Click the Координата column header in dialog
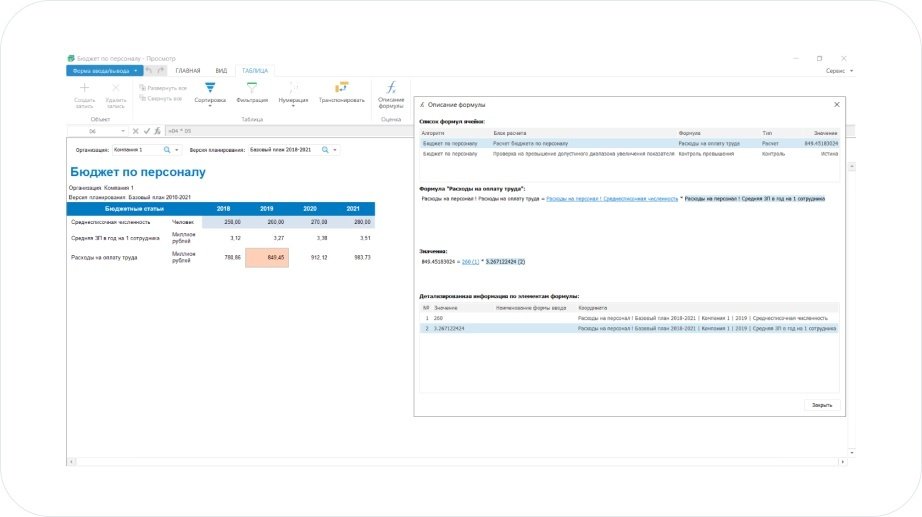This screenshot has width=922, height=517. [592, 308]
